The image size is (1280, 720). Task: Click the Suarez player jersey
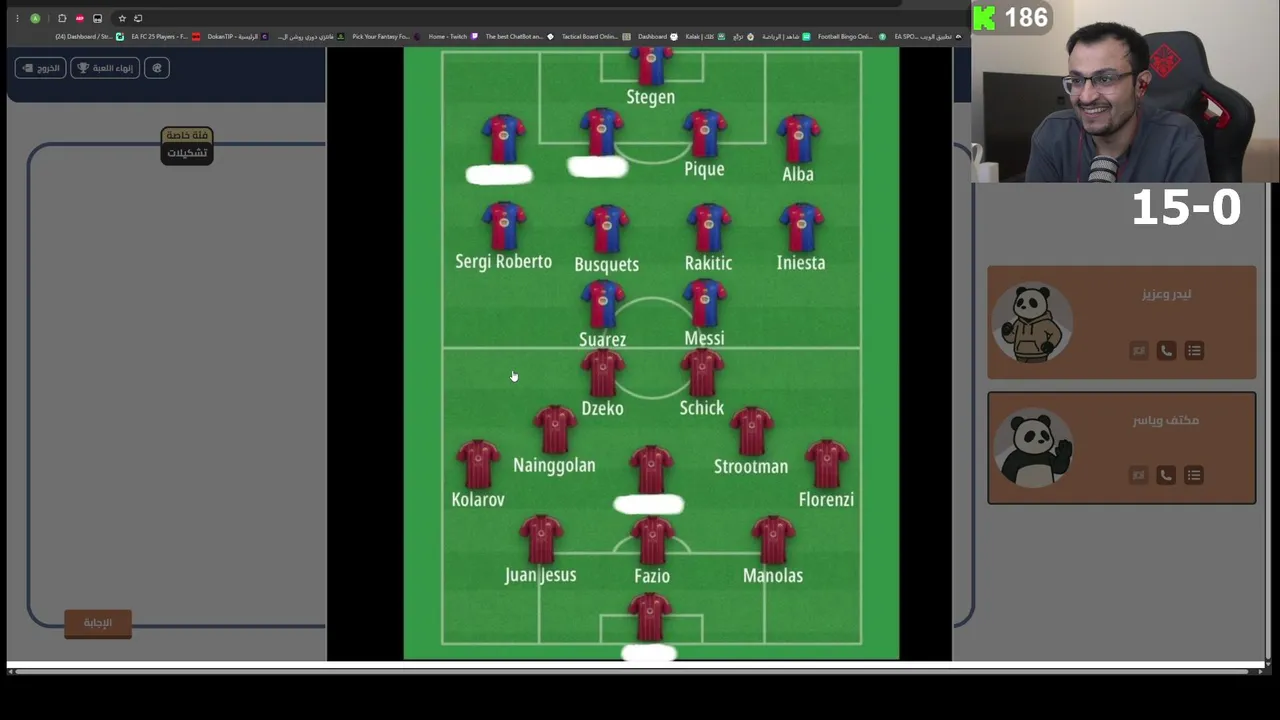coord(602,305)
